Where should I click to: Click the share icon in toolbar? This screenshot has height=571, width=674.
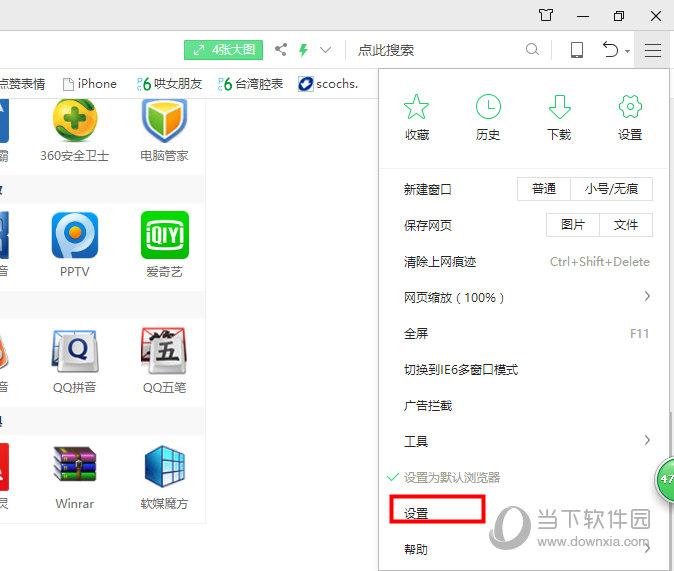point(281,49)
